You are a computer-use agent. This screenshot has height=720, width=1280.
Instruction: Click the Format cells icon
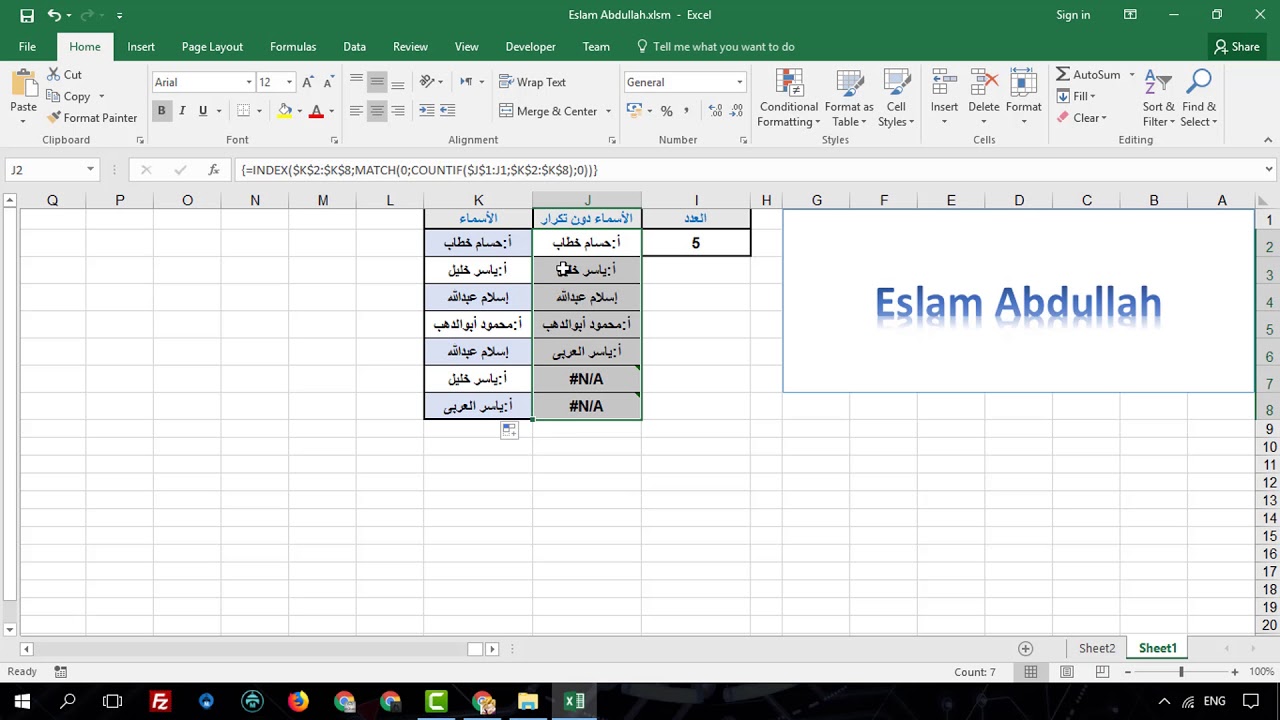tap(1023, 84)
